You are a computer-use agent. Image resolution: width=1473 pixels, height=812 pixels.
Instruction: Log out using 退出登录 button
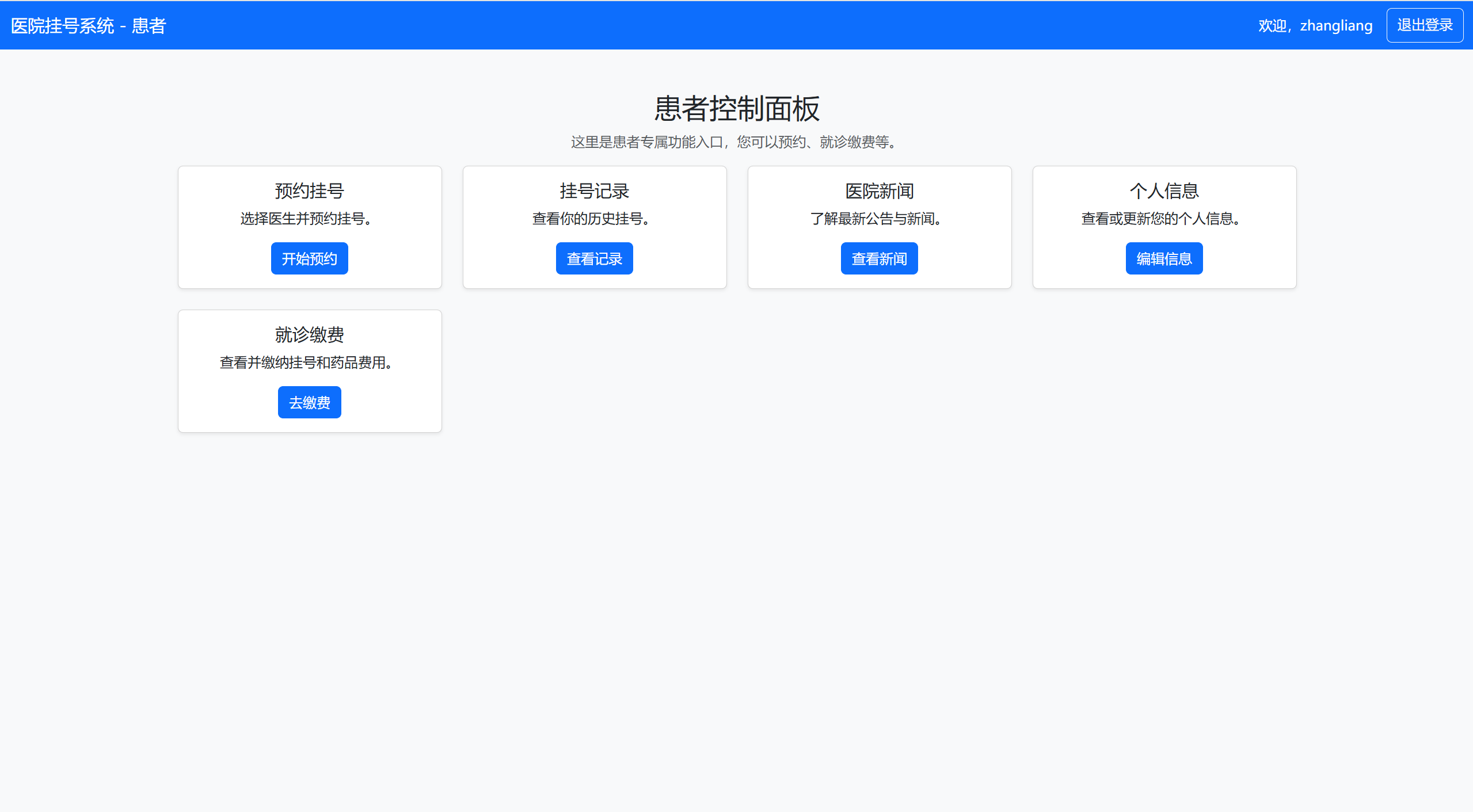1424,25
